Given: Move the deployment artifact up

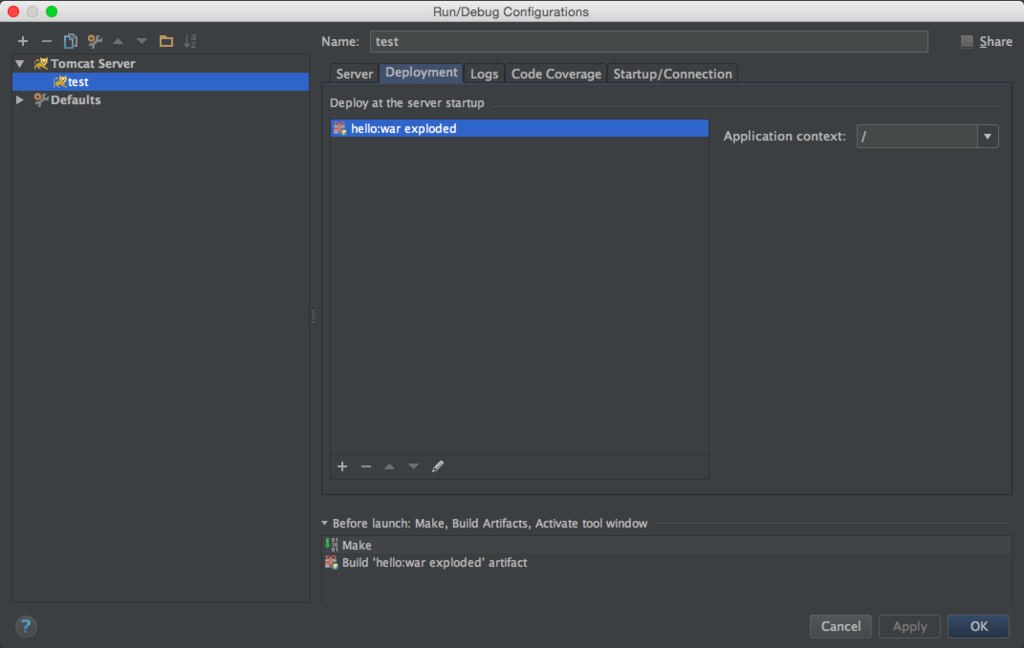Looking at the screenshot, I should click(389, 466).
